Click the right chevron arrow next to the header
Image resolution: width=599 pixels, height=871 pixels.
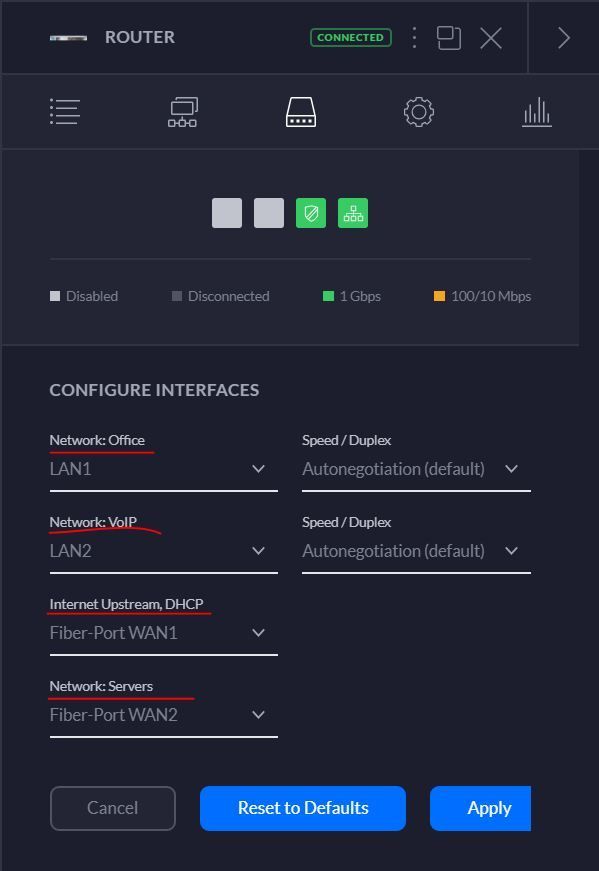coord(564,38)
